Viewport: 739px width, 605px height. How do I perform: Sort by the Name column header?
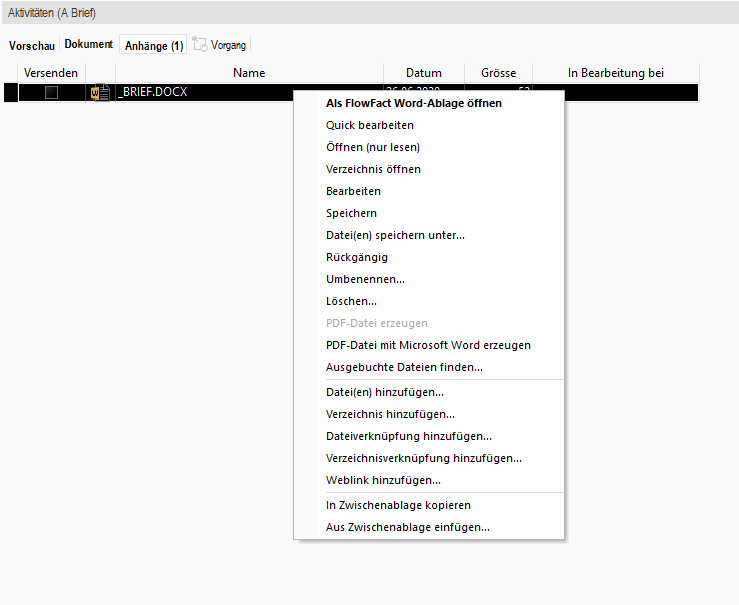(x=249, y=73)
